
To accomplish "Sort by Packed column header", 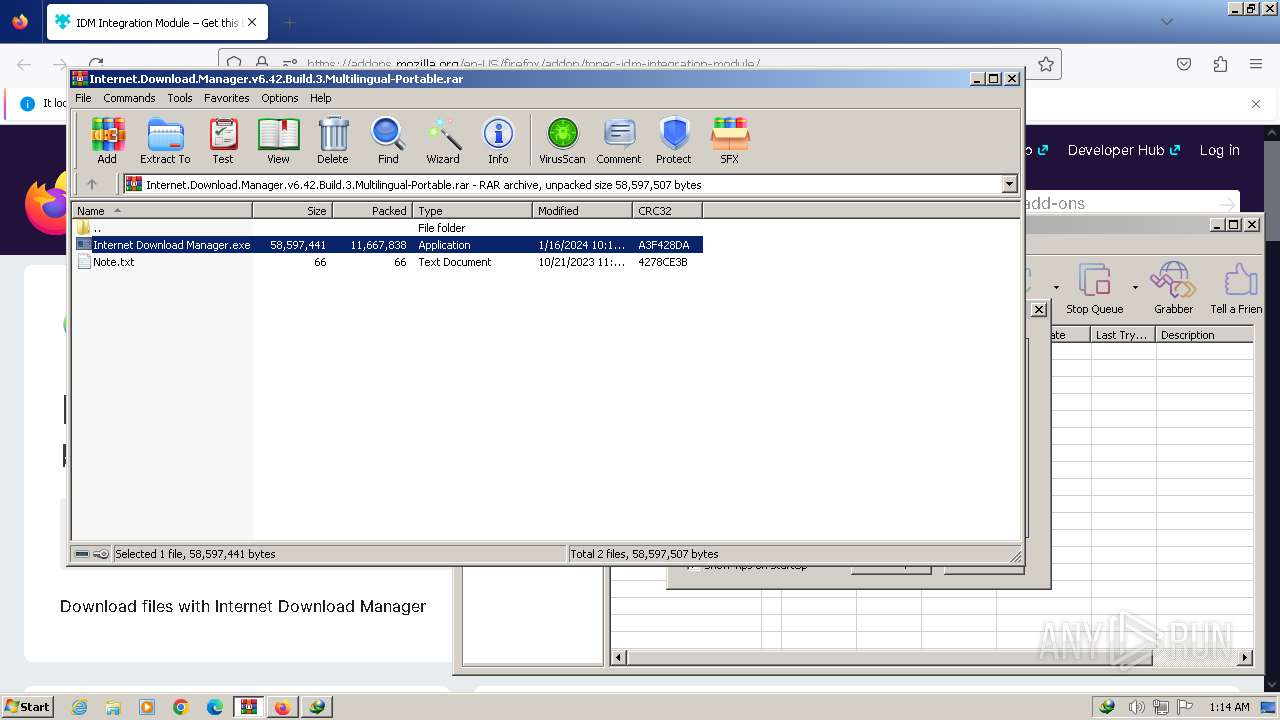I will (372, 210).
